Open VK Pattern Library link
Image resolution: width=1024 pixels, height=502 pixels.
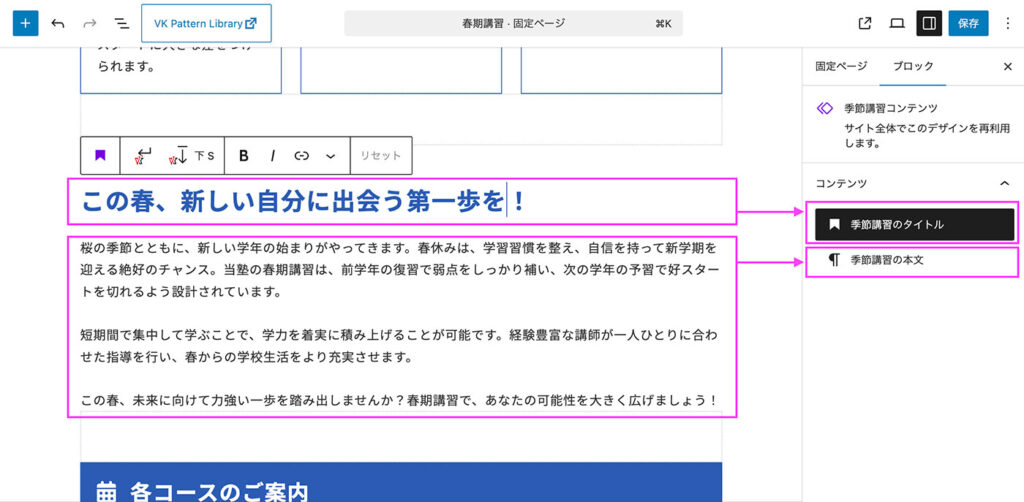(x=206, y=23)
